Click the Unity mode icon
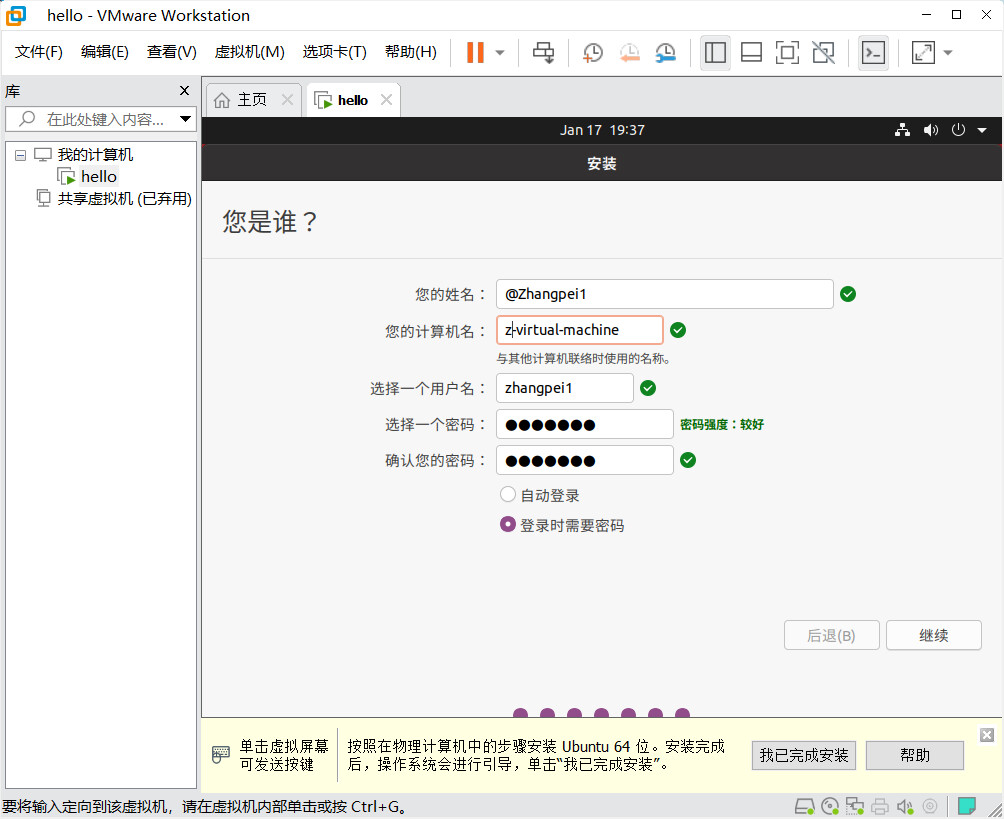The height and width of the screenshot is (819, 1004). pos(823,53)
